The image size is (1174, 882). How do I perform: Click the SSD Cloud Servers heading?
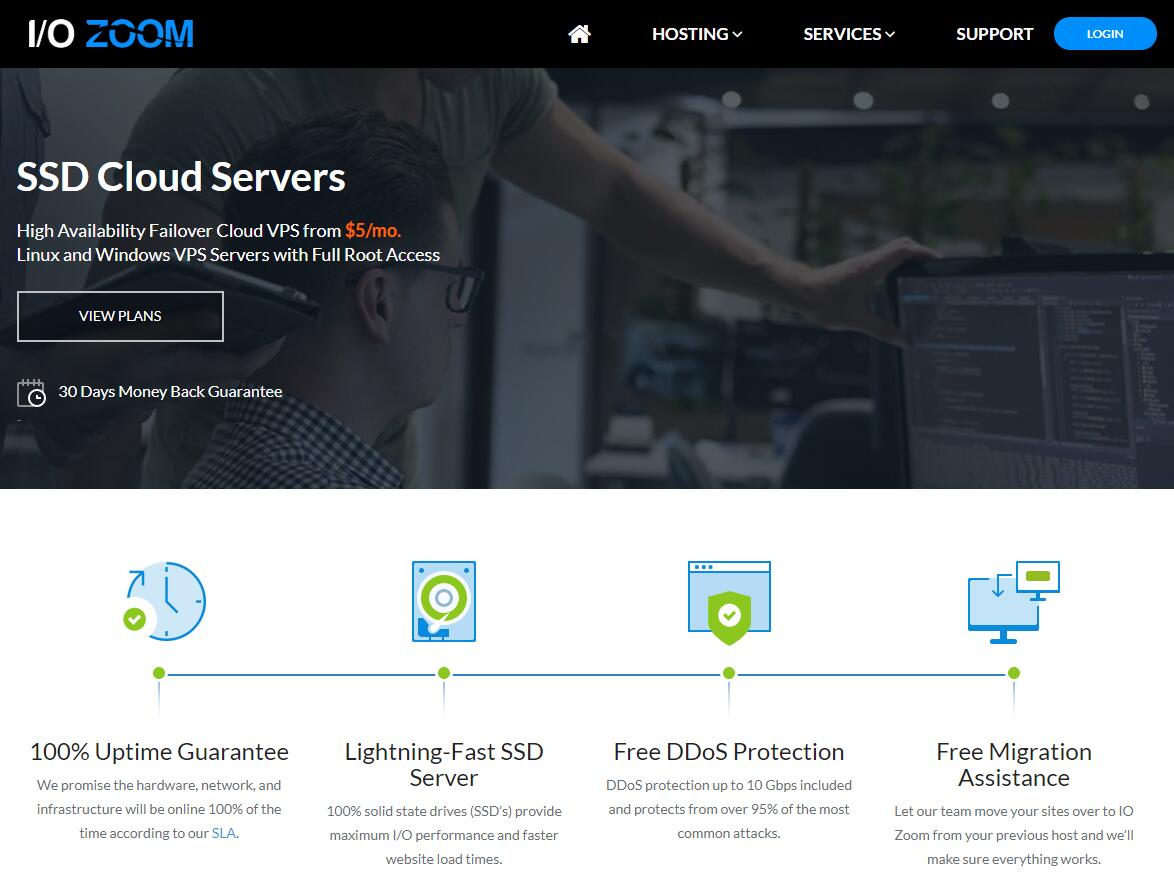(181, 177)
